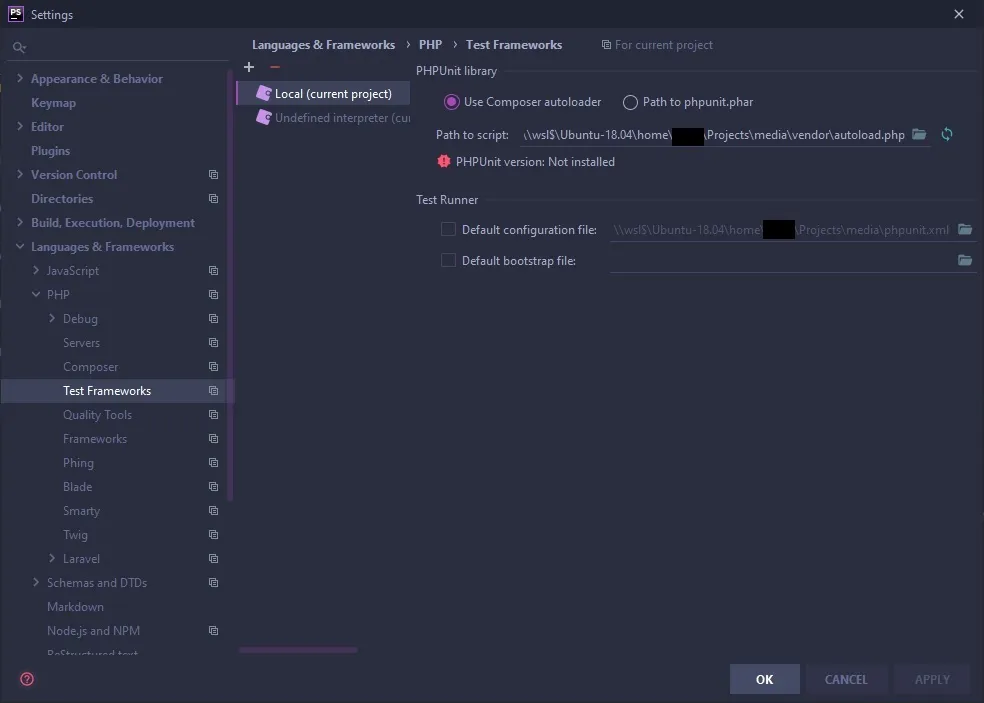Click the Path to script input field
This screenshot has height=703, width=984.
[714, 135]
